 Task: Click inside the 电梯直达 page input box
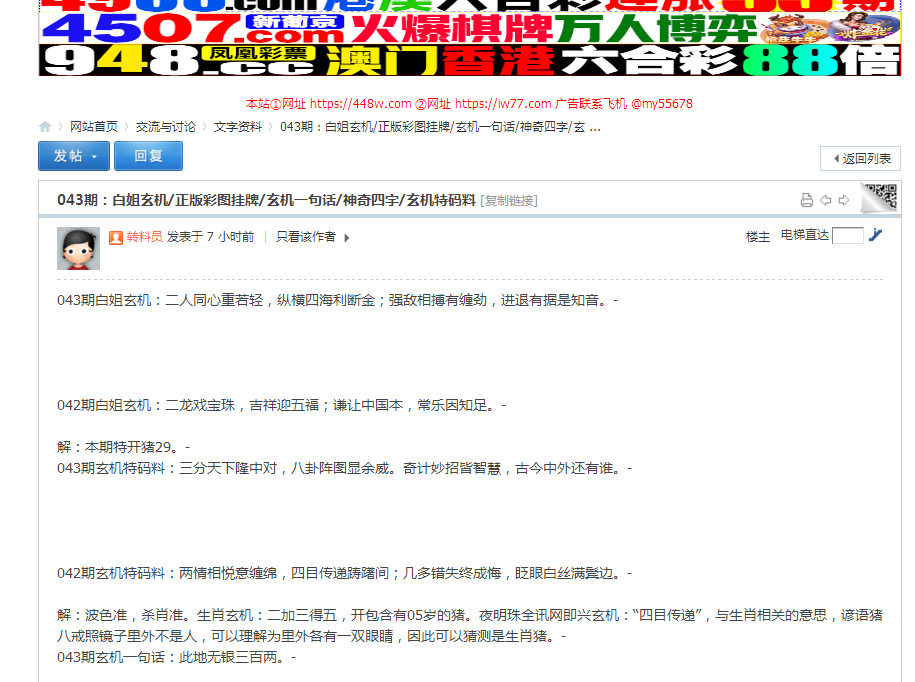pos(848,237)
